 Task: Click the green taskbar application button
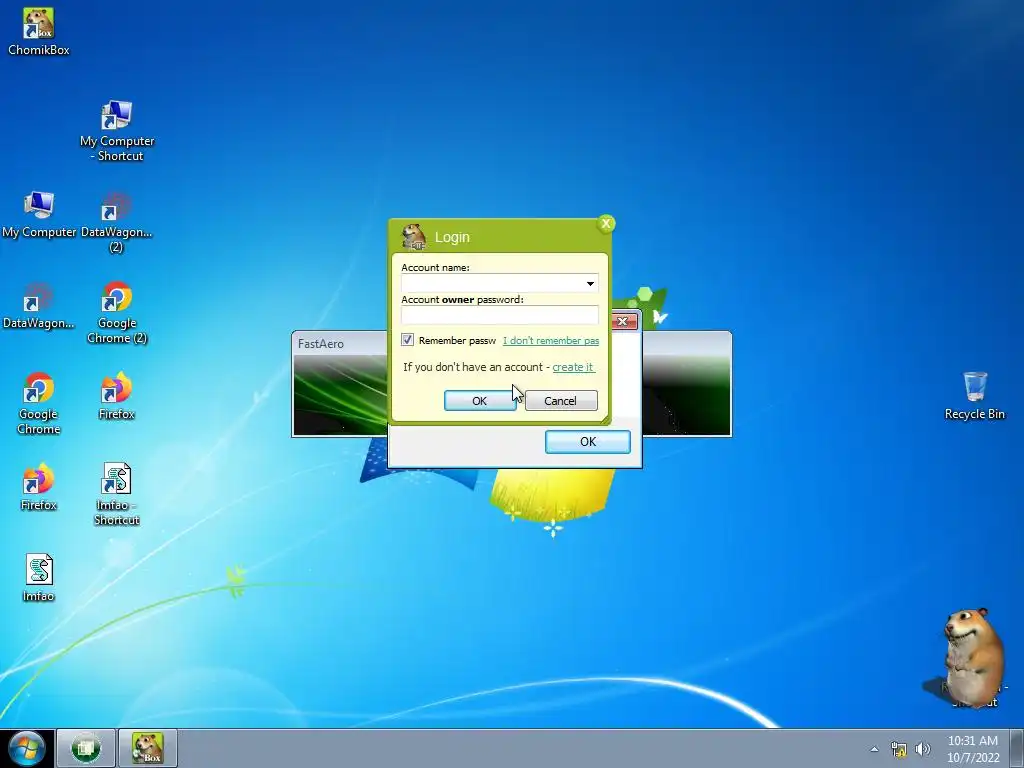tap(86, 748)
